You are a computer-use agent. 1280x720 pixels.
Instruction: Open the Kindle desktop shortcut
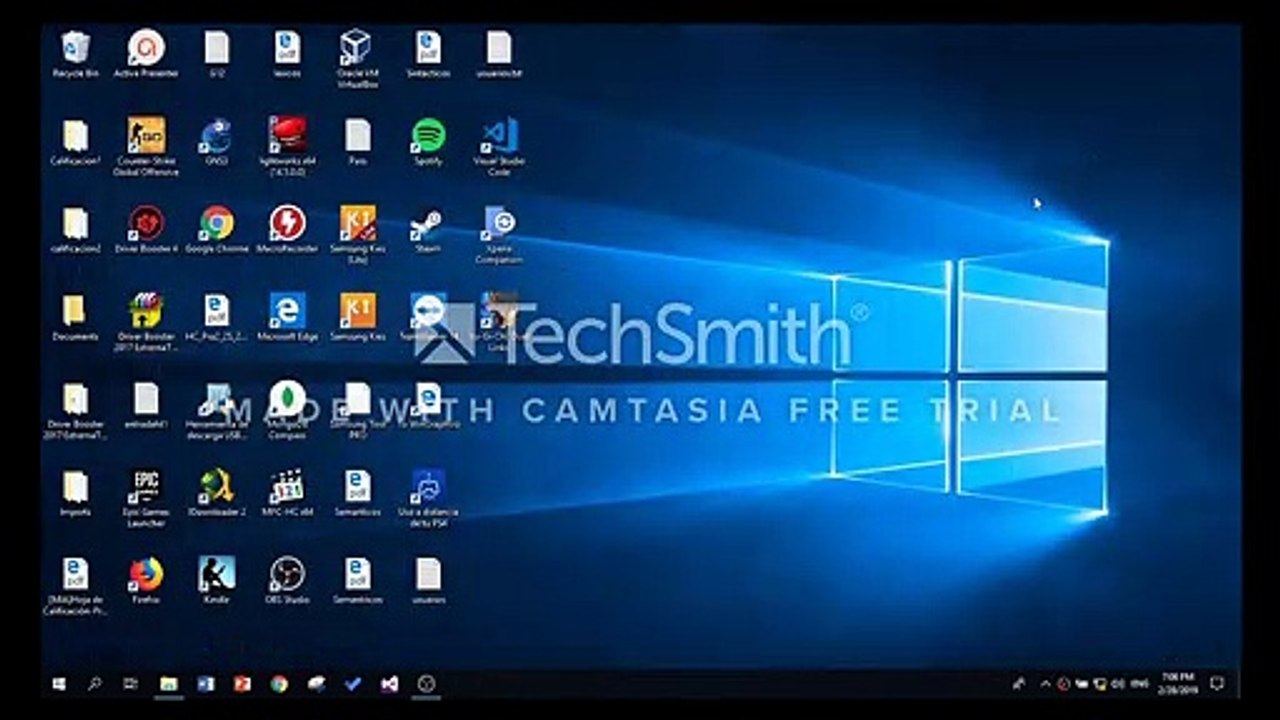(x=216, y=582)
